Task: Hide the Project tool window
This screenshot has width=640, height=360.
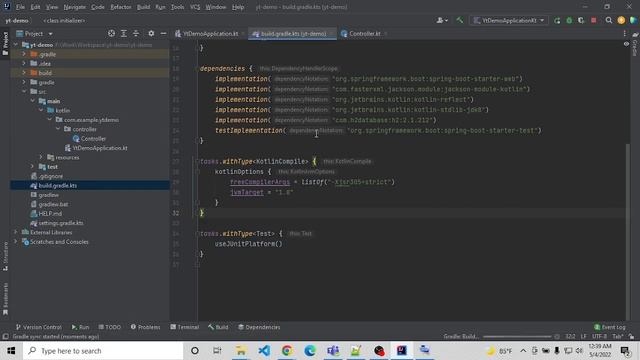Action: [163, 33]
